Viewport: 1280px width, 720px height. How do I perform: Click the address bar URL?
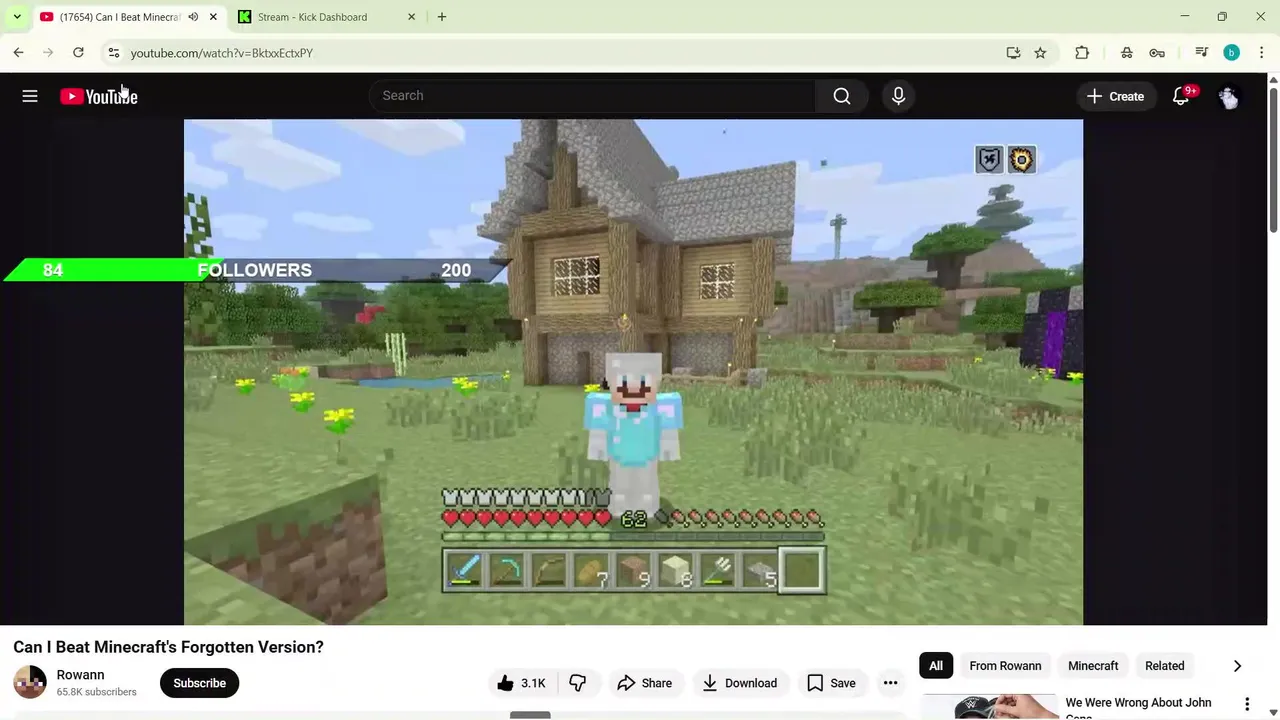222,53
